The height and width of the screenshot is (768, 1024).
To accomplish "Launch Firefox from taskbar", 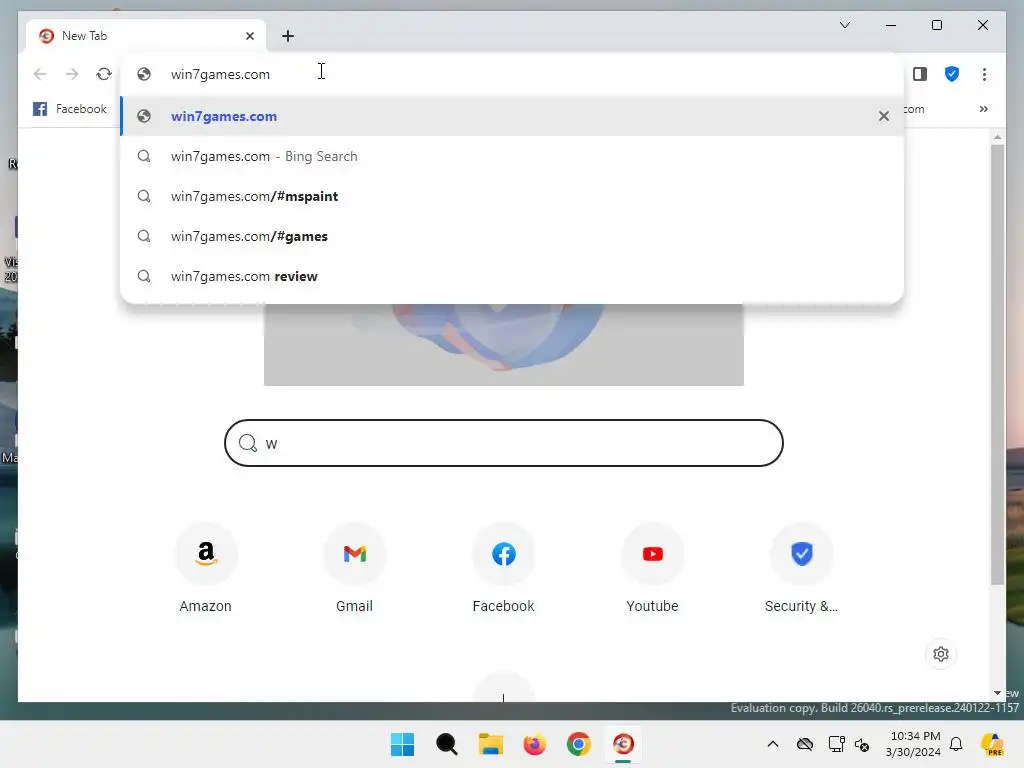I will (x=534, y=744).
